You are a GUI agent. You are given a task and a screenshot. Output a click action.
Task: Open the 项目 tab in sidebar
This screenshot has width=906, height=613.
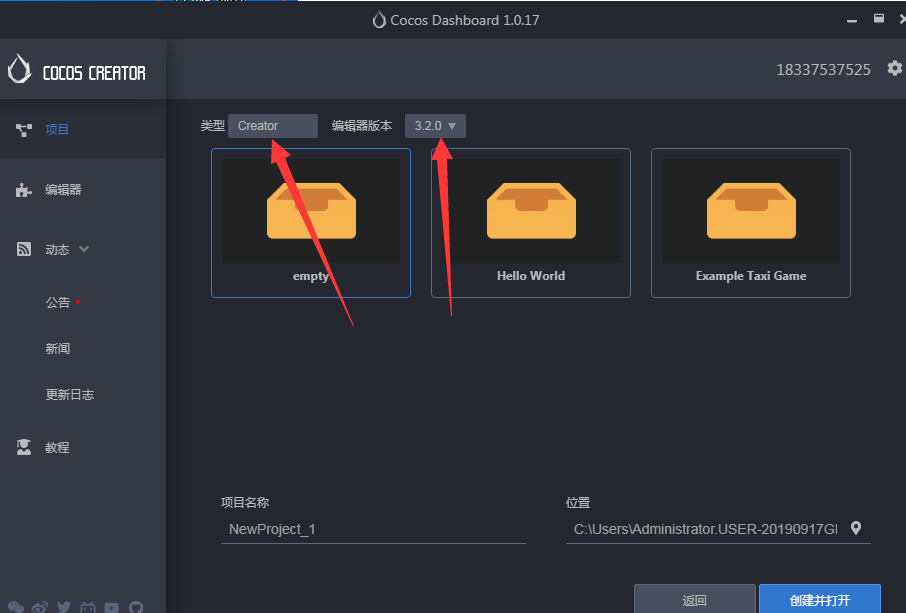point(83,129)
